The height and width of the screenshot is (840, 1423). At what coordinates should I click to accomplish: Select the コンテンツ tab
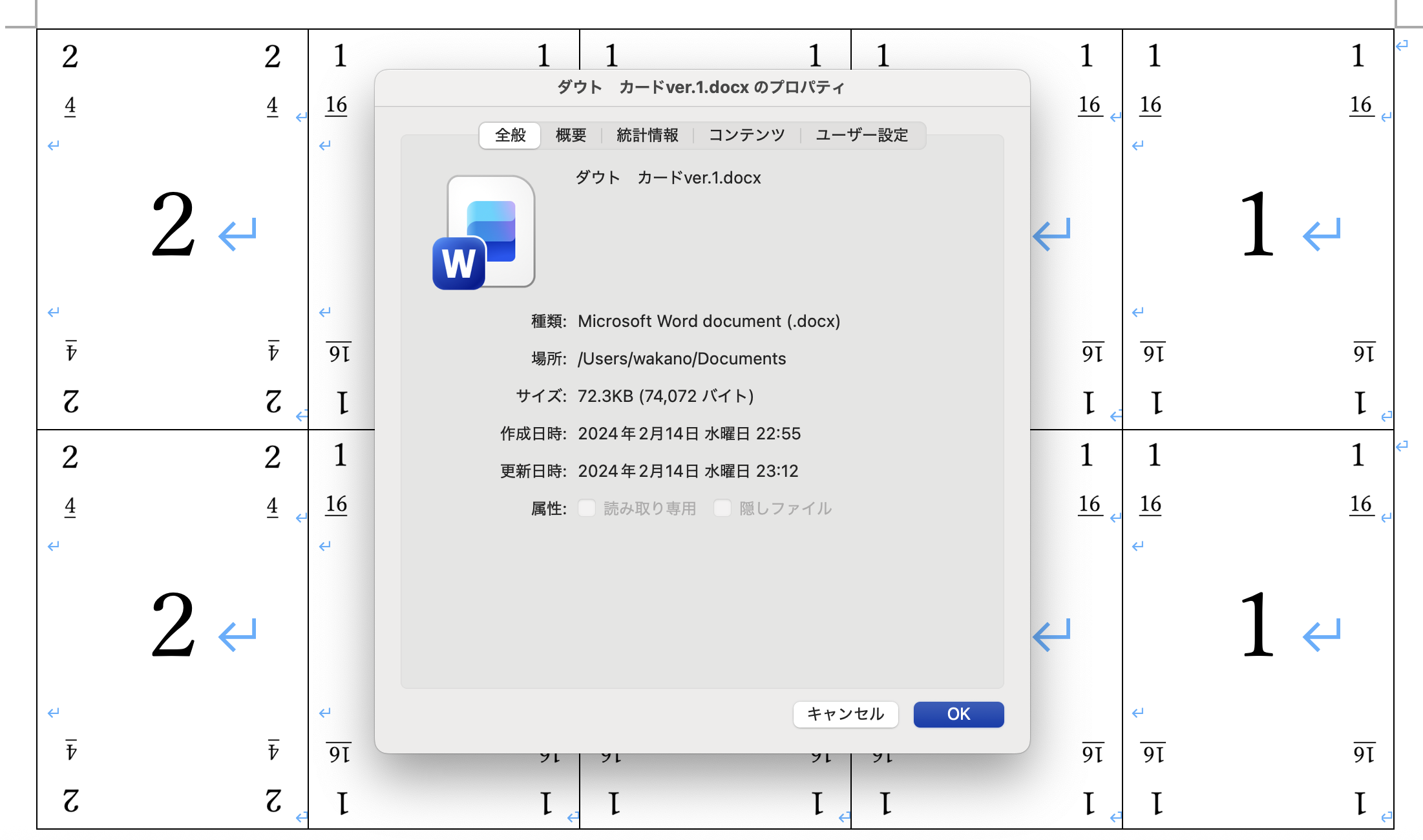746,135
